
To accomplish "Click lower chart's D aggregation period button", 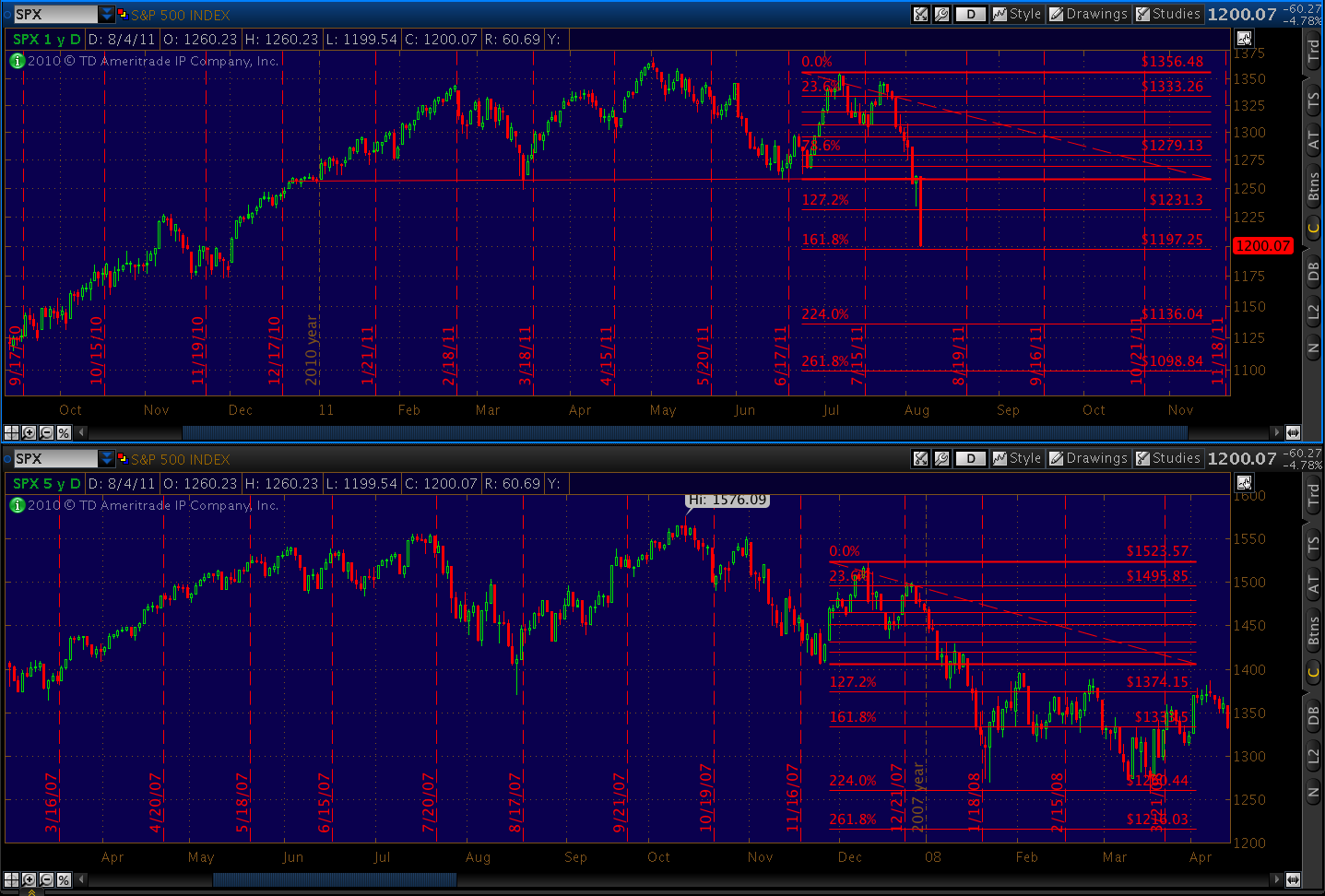I will [x=971, y=458].
